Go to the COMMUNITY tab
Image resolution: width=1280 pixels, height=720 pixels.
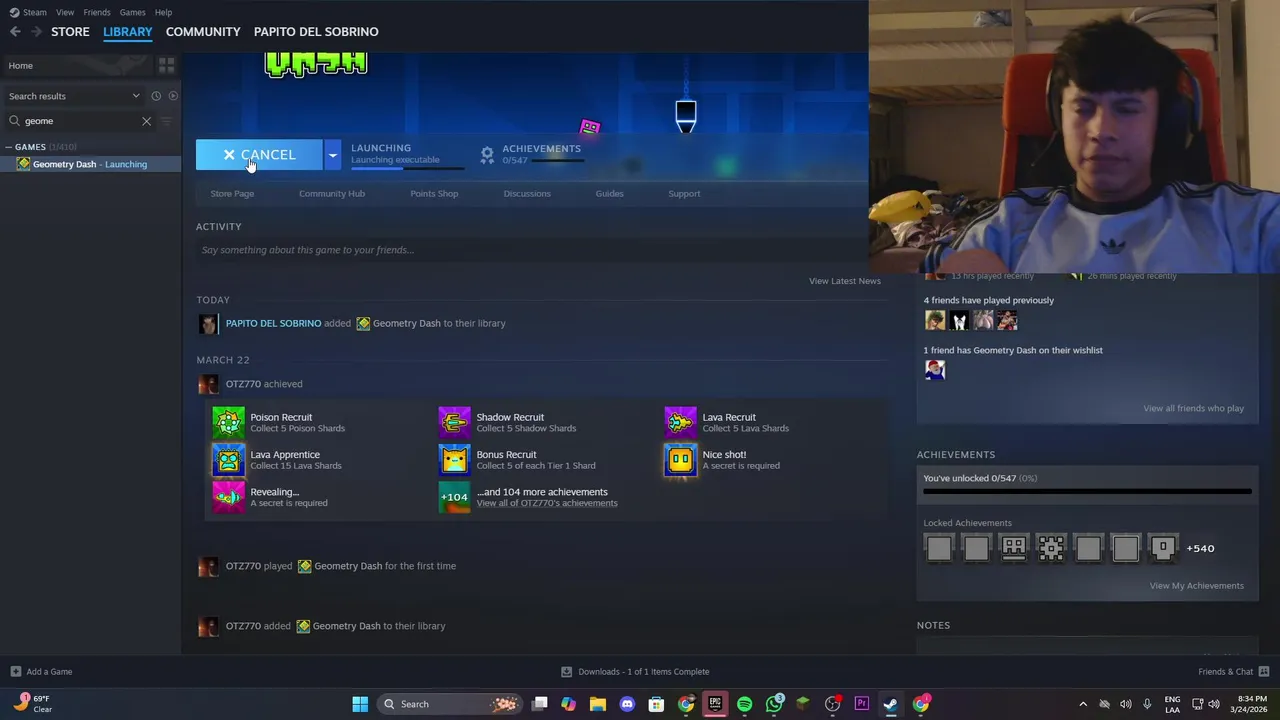point(203,32)
